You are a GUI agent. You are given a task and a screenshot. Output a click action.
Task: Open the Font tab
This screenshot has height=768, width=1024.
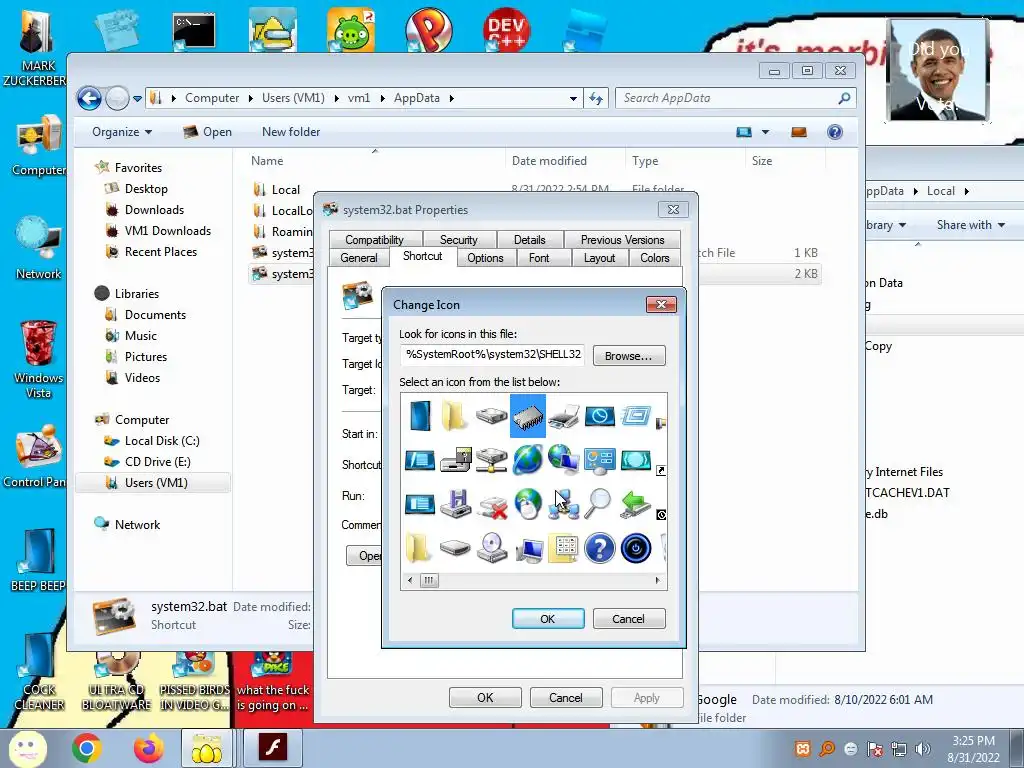[539, 258]
